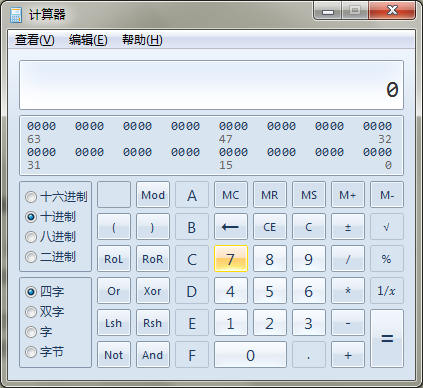Close the calculator window
Image resolution: width=423 pixels, height=388 pixels.
392,11
